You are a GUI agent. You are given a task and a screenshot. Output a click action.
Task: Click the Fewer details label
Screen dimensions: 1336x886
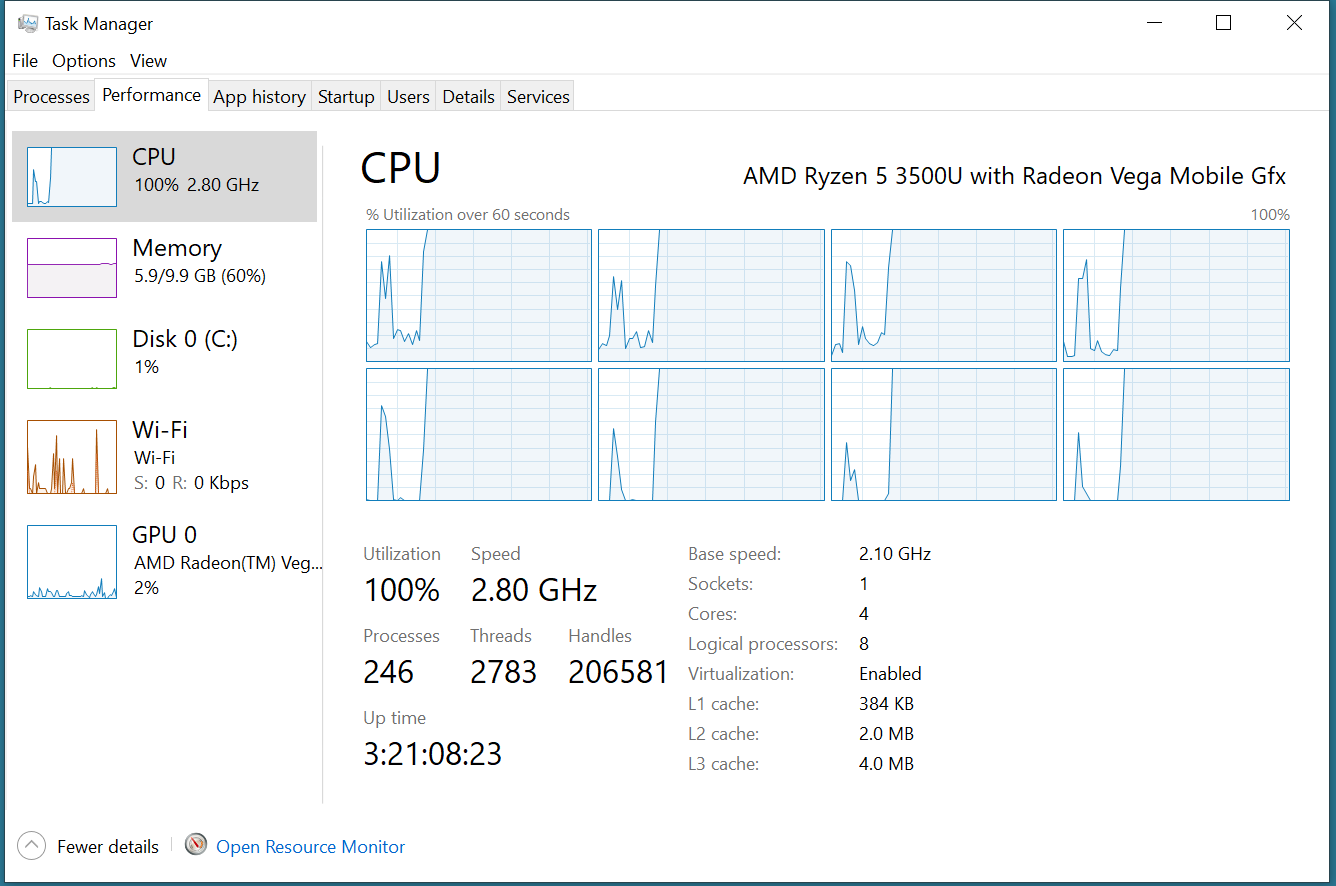click(108, 847)
